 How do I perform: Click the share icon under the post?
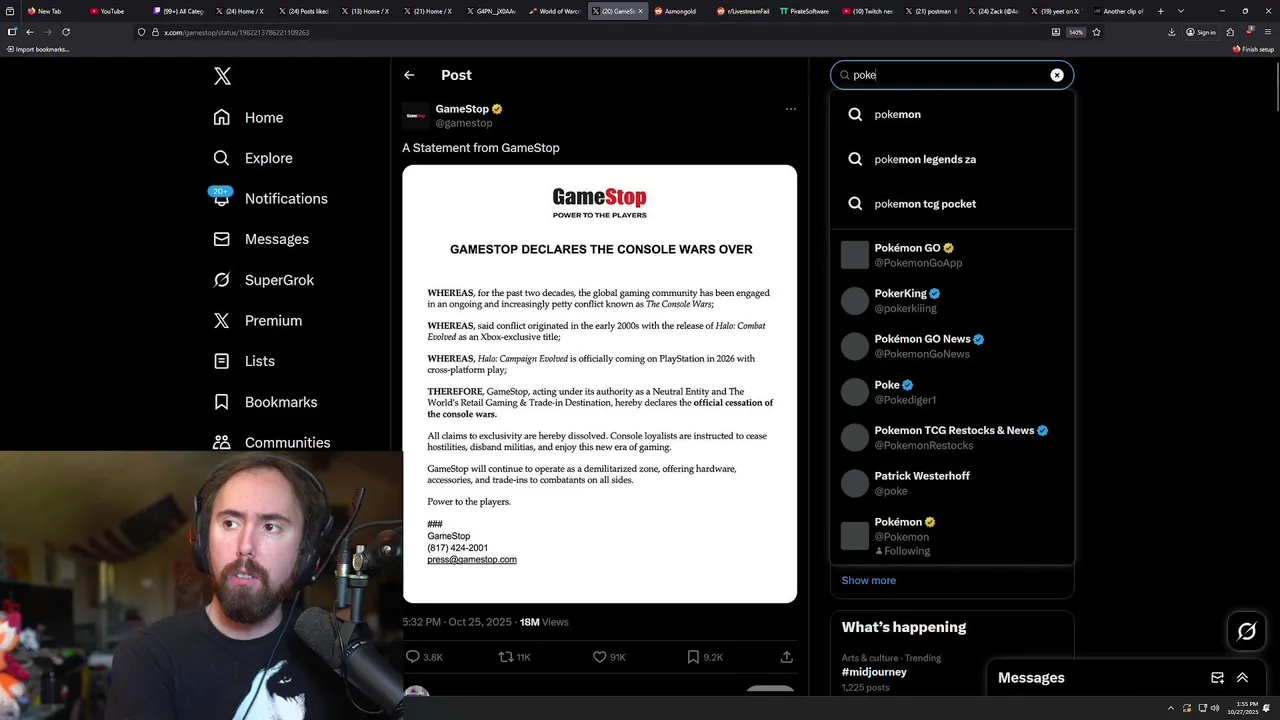tap(787, 657)
